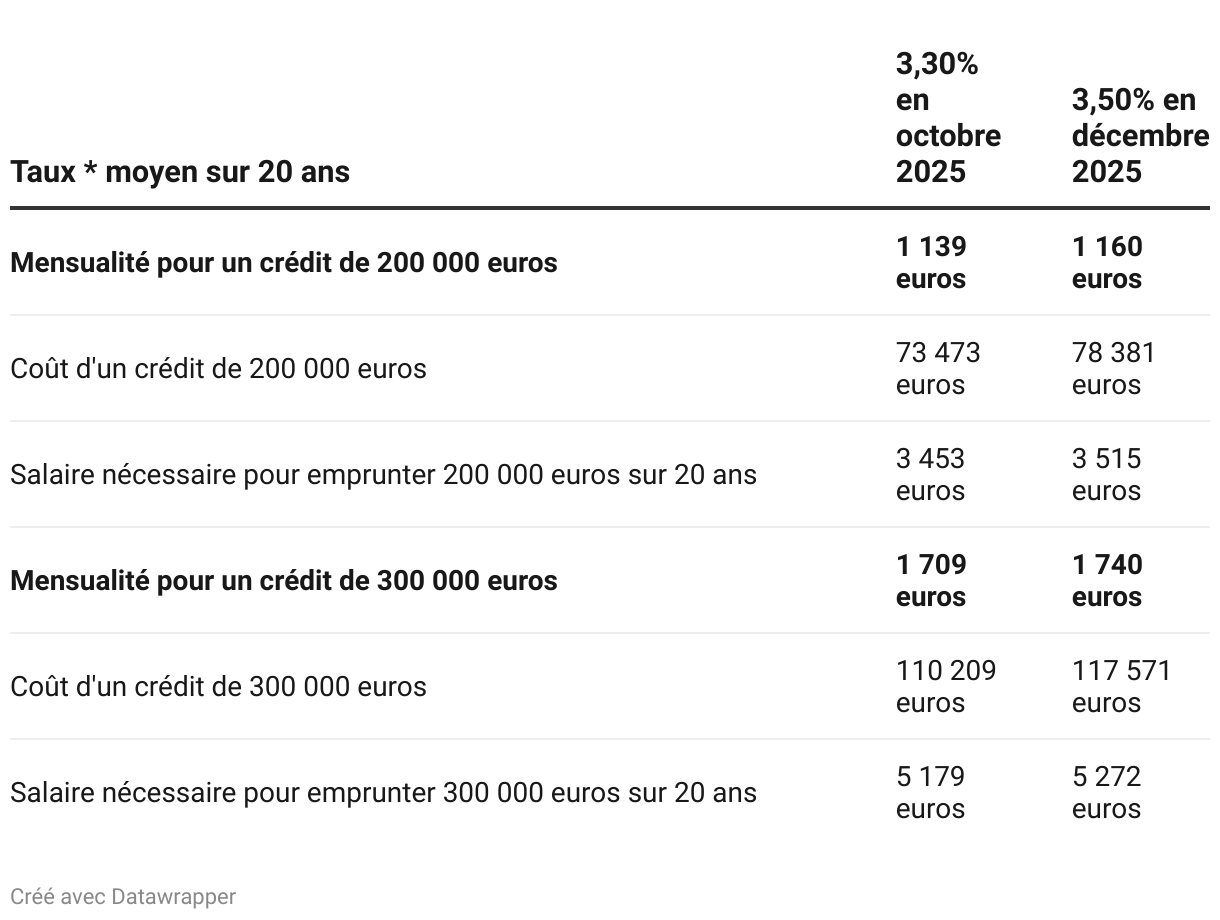The height and width of the screenshot is (920, 1220).
Task: Click the '110 209 euros' cell
Action: (x=946, y=687)
